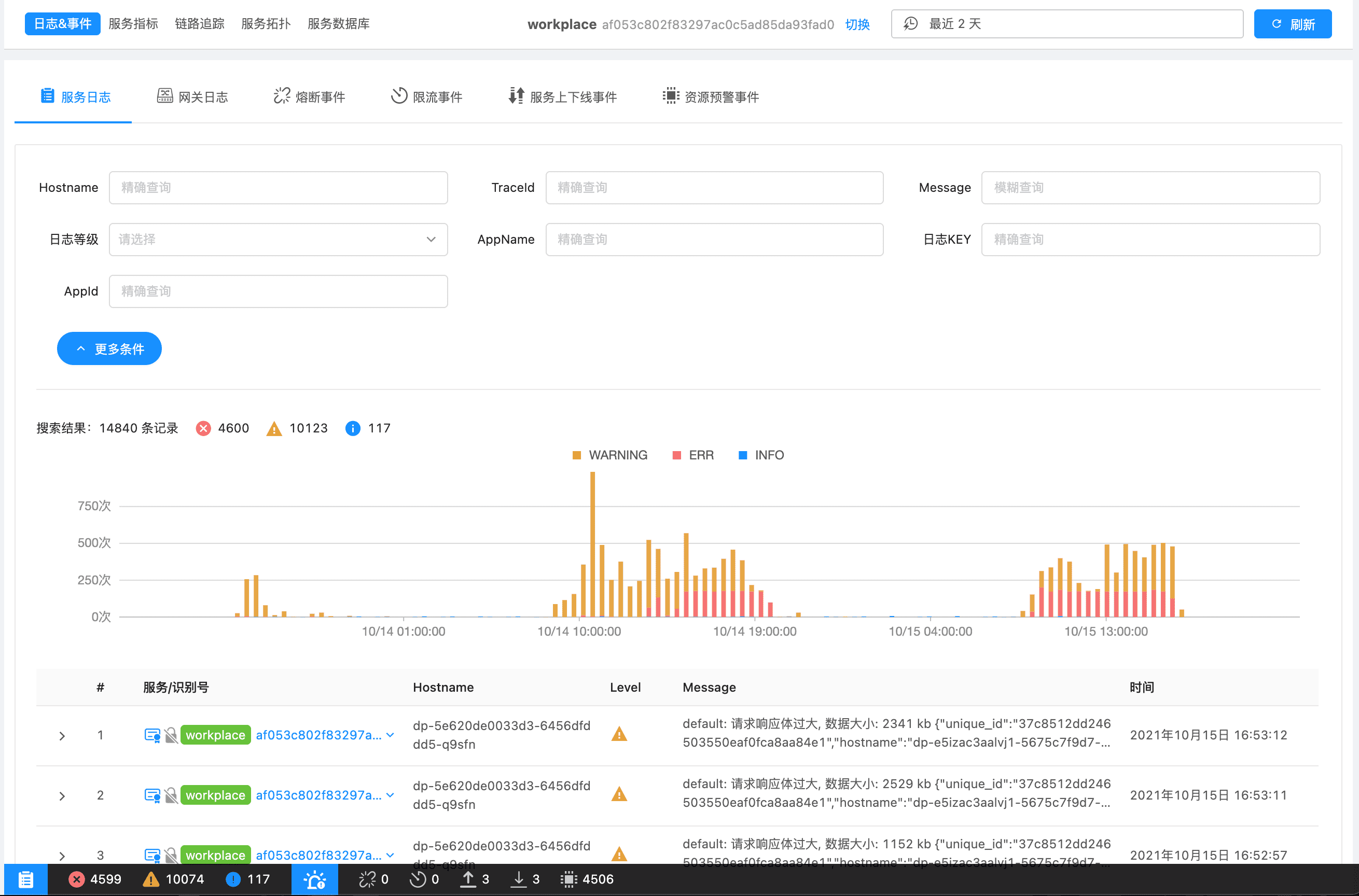Click the warning level icon in row 1
This screenshot has width=1359, height=896.
[x=619, y=734]
